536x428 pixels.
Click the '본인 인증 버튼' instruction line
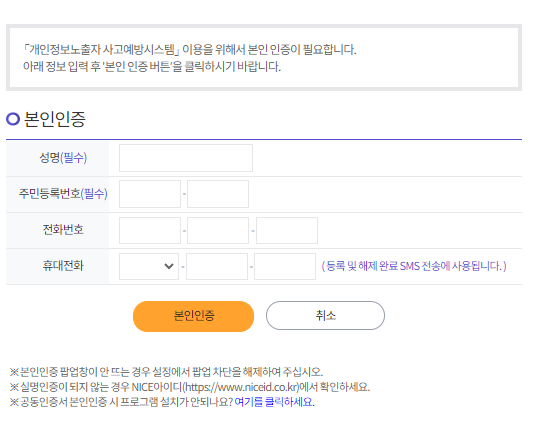[152, 66]
